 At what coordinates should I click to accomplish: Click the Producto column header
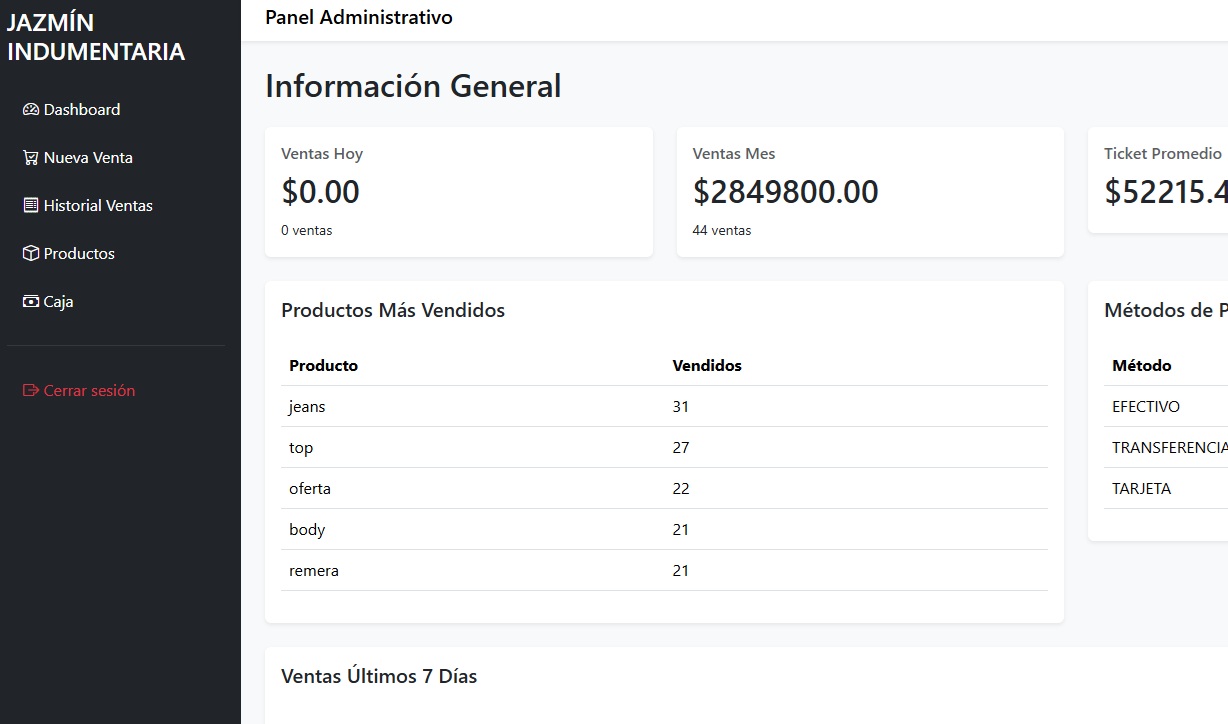(324, 366)
